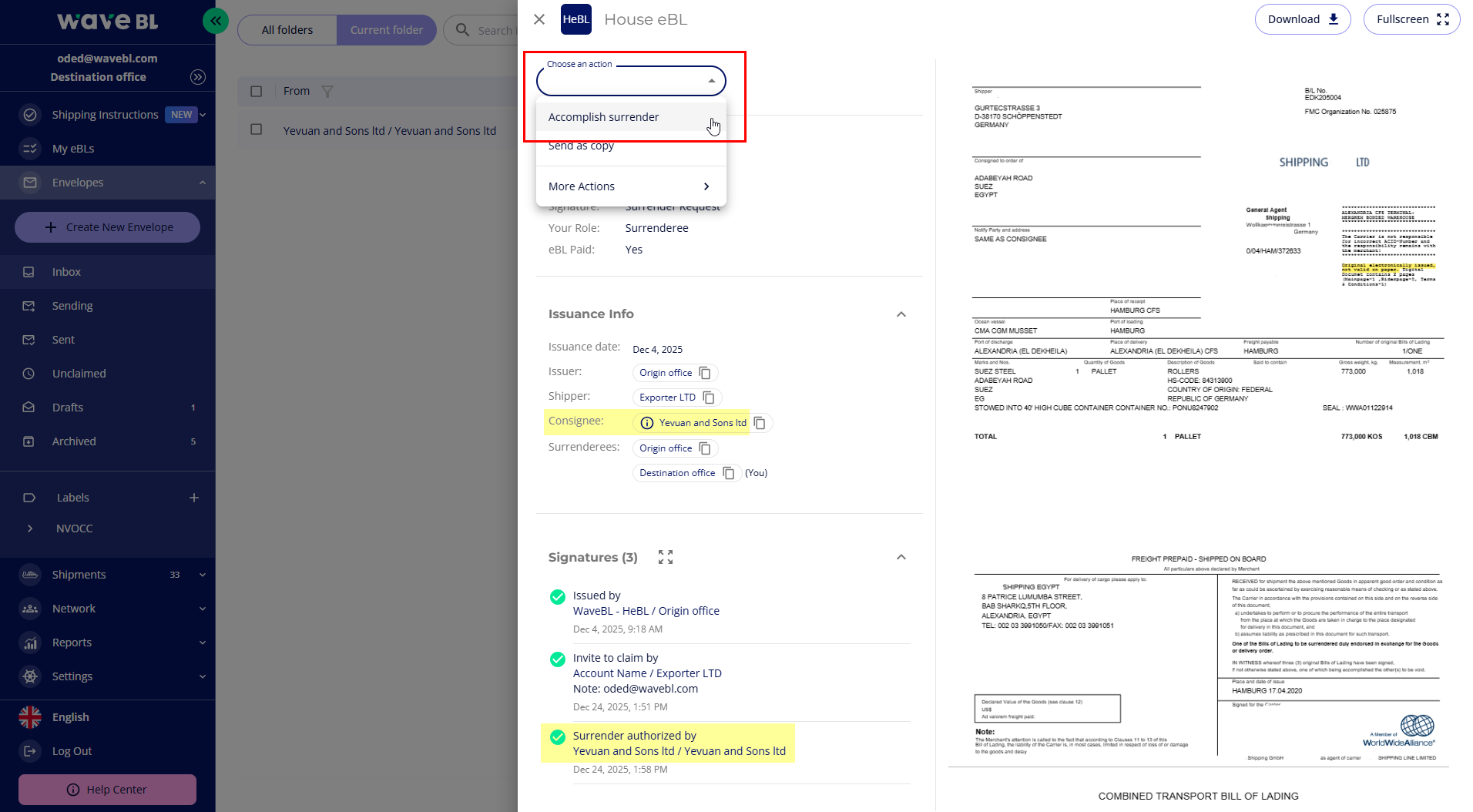Switch account using arrow beside Destination office

click(x=198, y=77)
